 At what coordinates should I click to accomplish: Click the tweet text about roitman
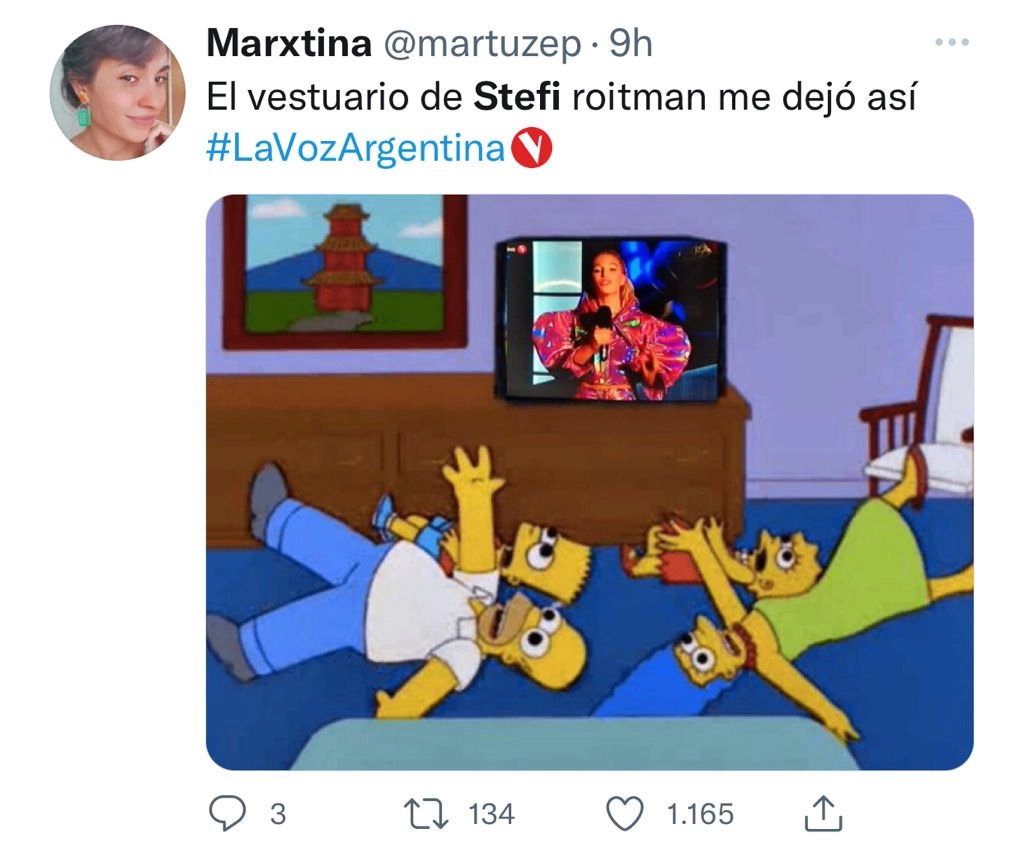(x=562, y=97)
